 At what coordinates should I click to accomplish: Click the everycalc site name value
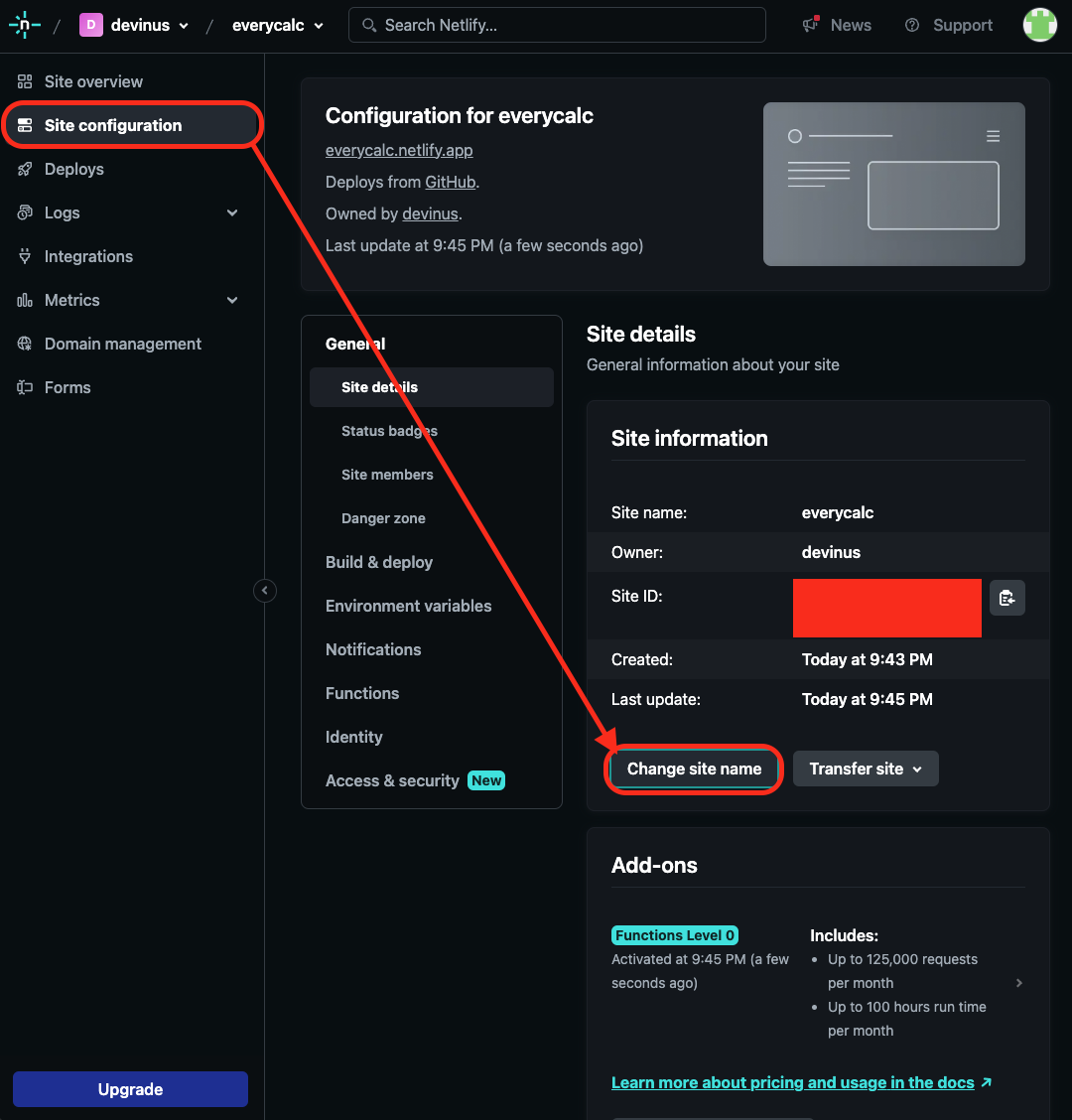(838, 512)
